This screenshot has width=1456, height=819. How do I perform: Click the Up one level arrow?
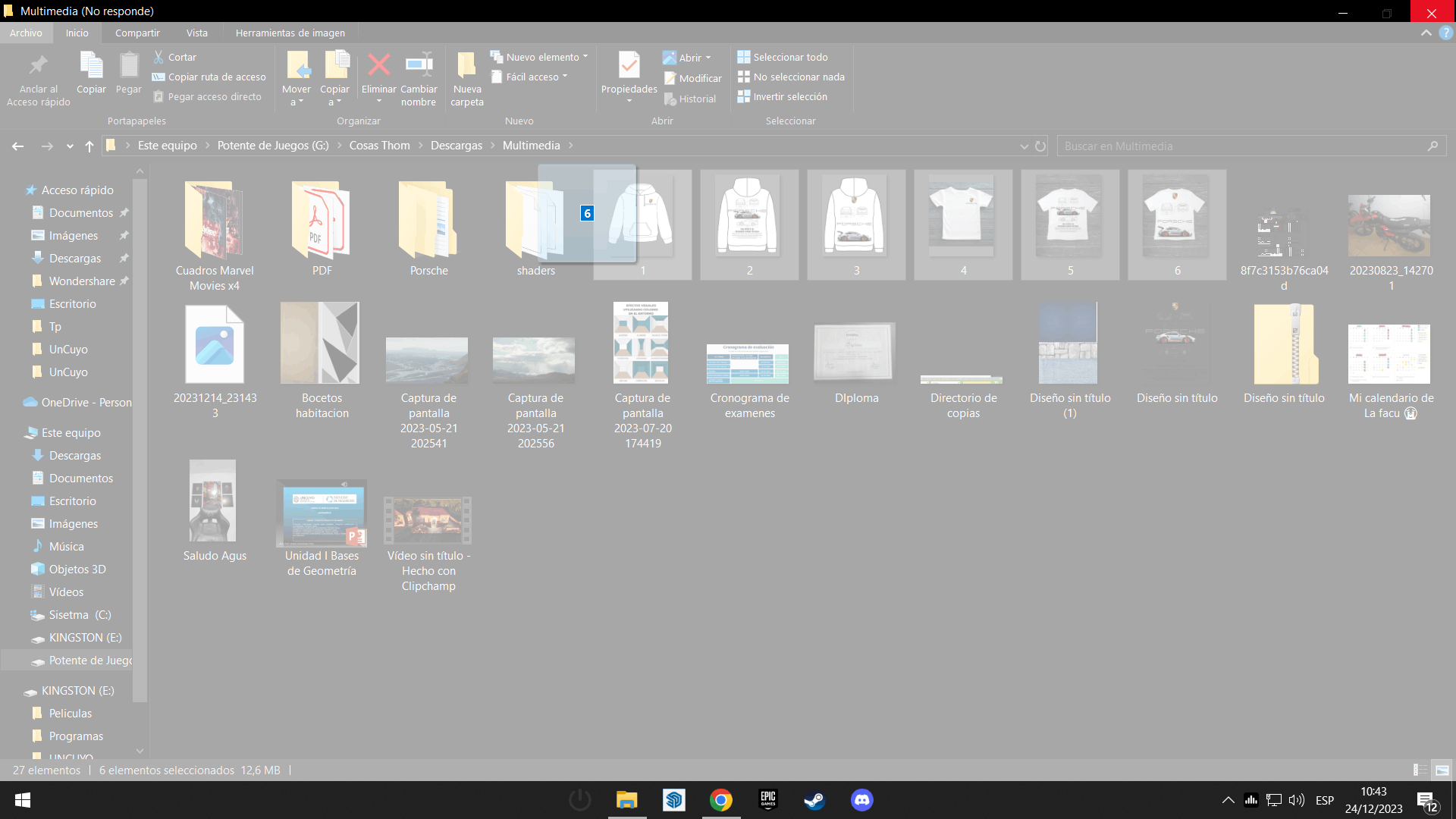click(89, 146)
